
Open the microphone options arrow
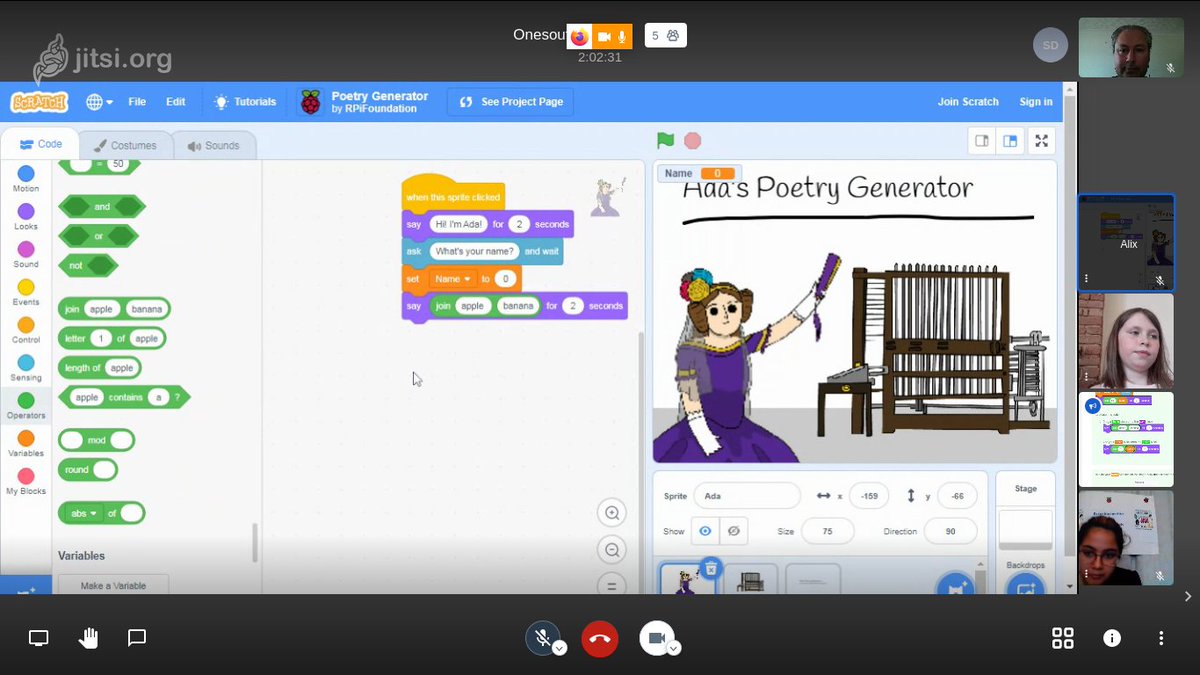[560, 648]
